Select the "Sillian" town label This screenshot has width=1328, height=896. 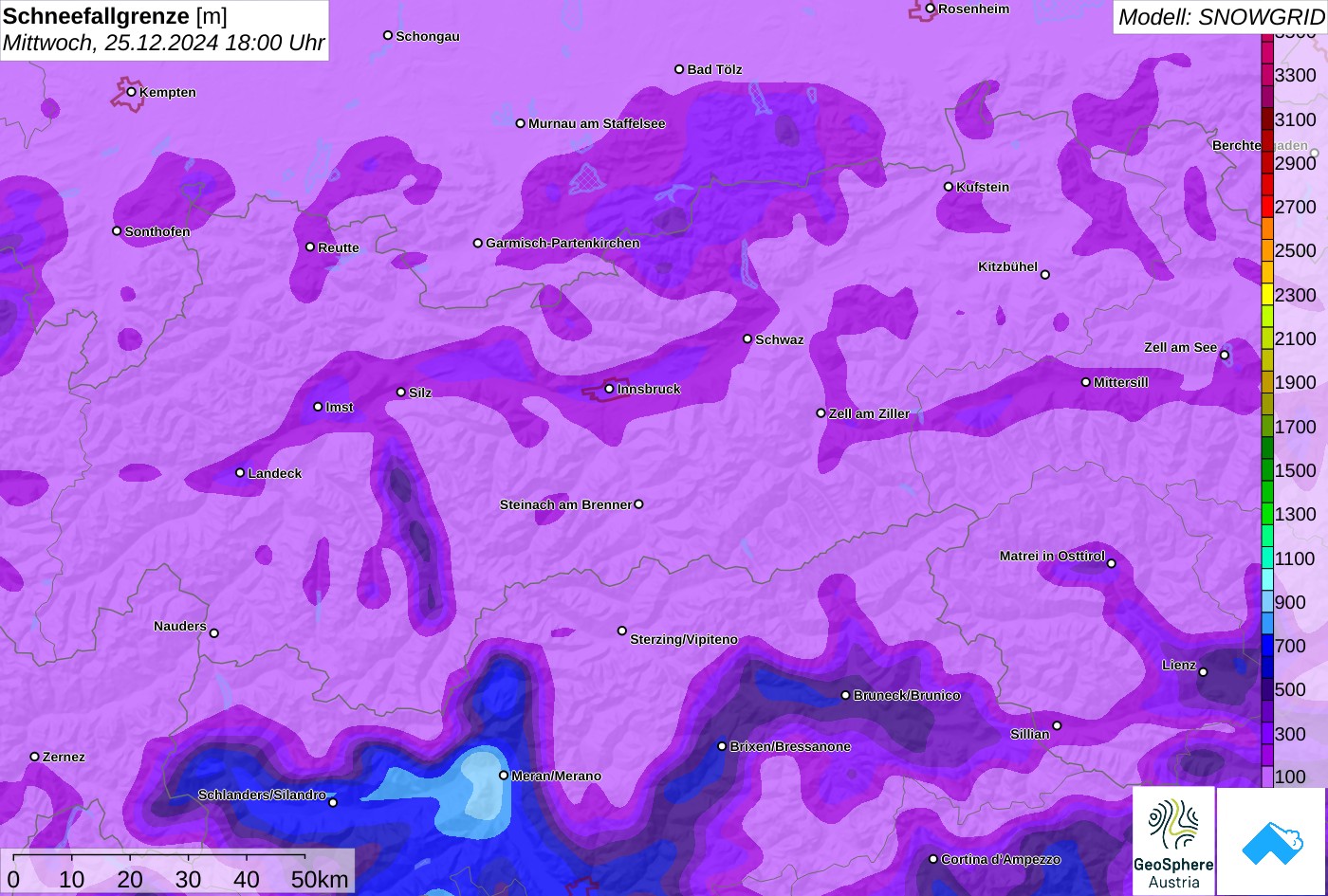(1030, 735)
